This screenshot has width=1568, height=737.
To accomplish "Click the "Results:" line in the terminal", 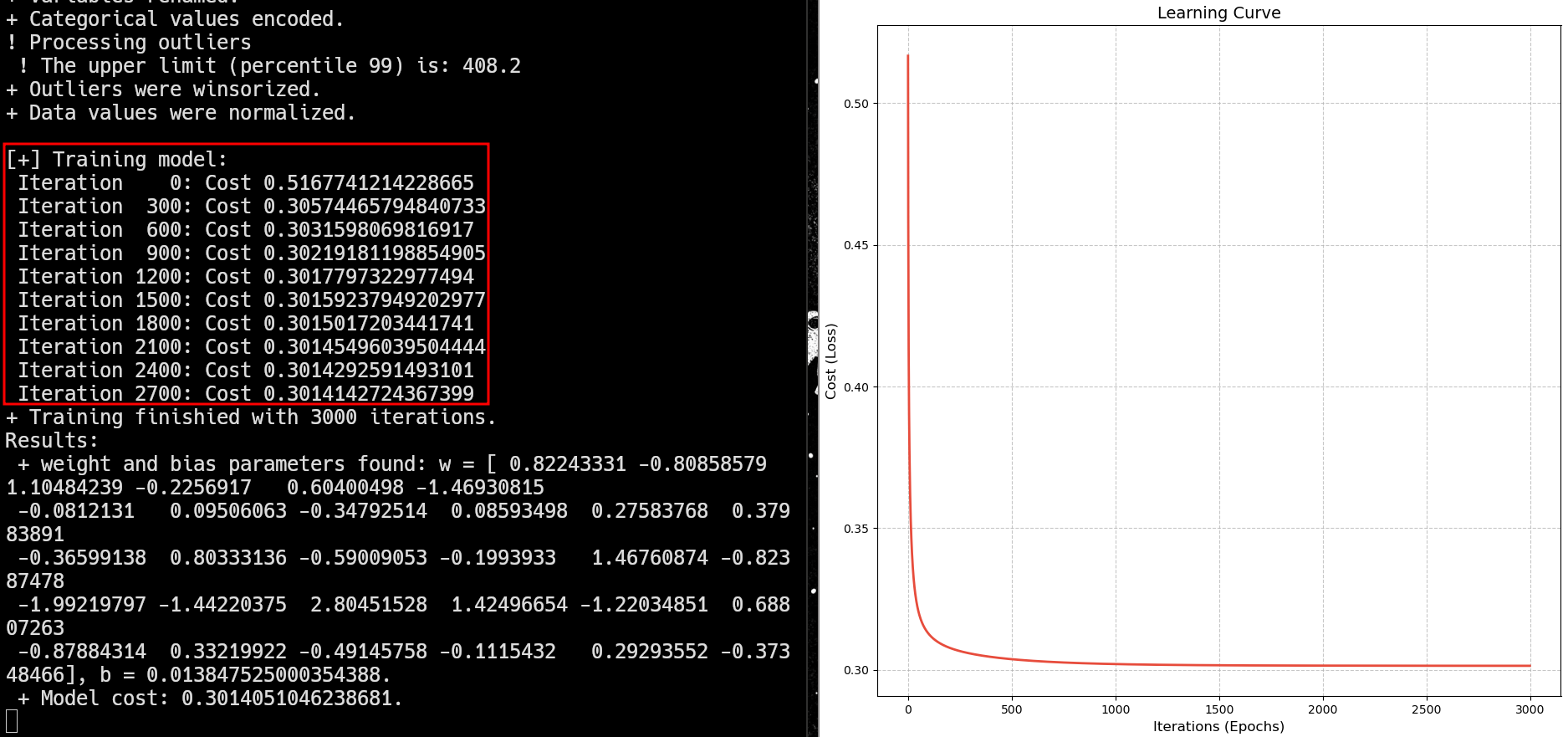I will click(52, 440).
